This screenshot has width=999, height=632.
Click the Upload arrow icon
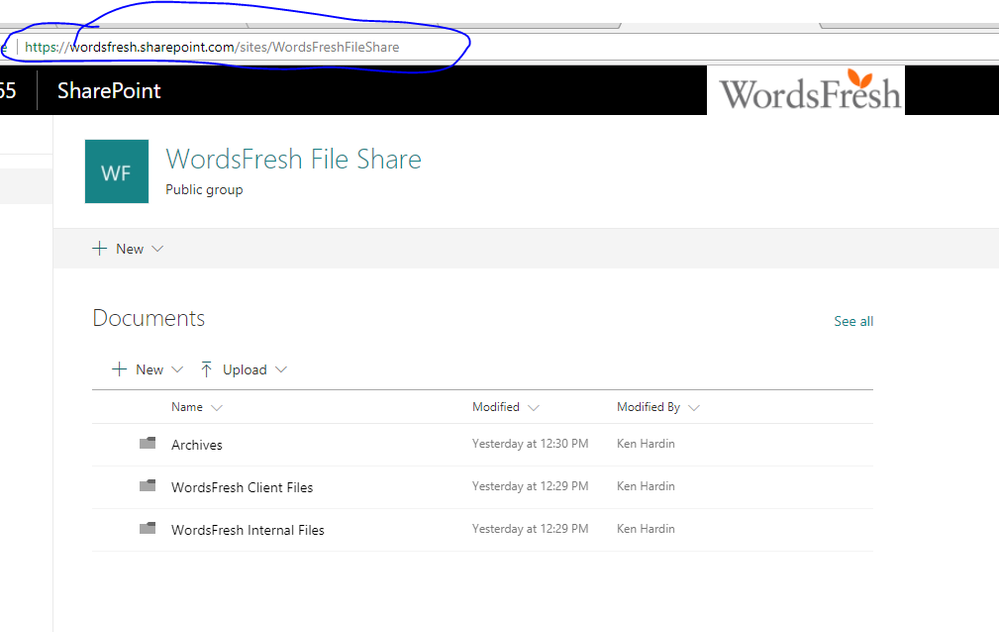[x=206, y=370]
